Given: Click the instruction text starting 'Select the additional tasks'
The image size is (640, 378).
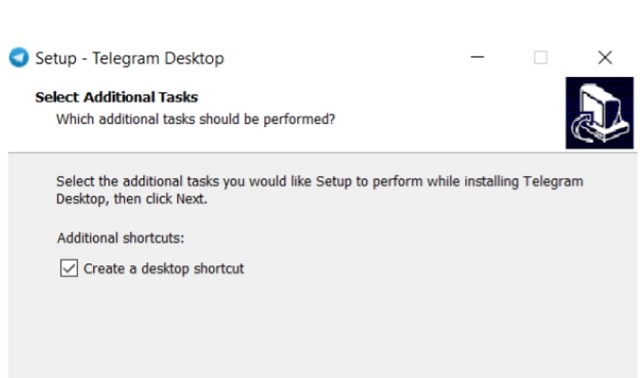Looking at the screenshot, I should pyautogui.click(x=320, y=190).
